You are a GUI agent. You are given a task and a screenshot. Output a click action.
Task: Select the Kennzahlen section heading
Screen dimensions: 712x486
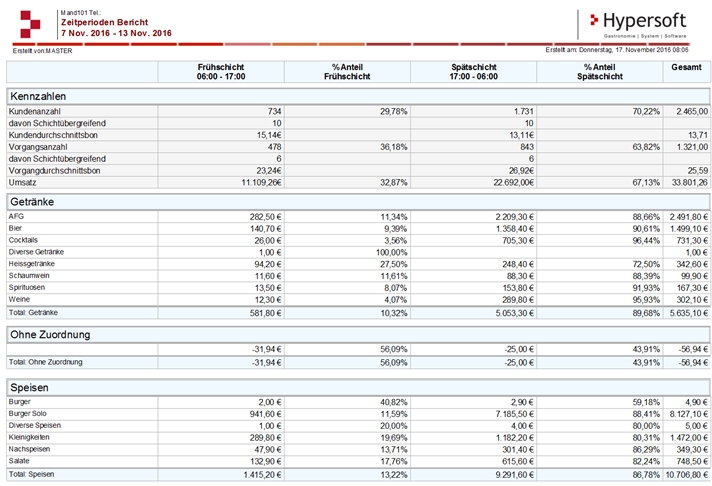[38, 96]
